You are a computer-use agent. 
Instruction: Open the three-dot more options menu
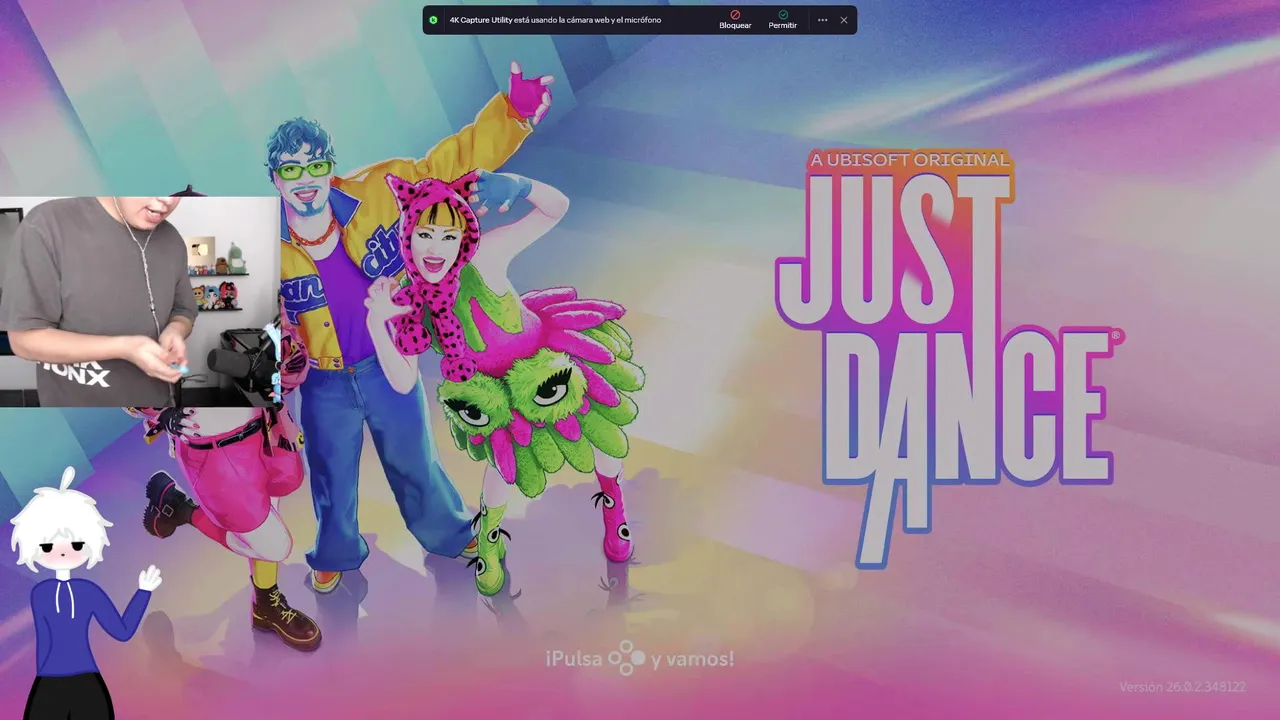[x=822, y=20]
